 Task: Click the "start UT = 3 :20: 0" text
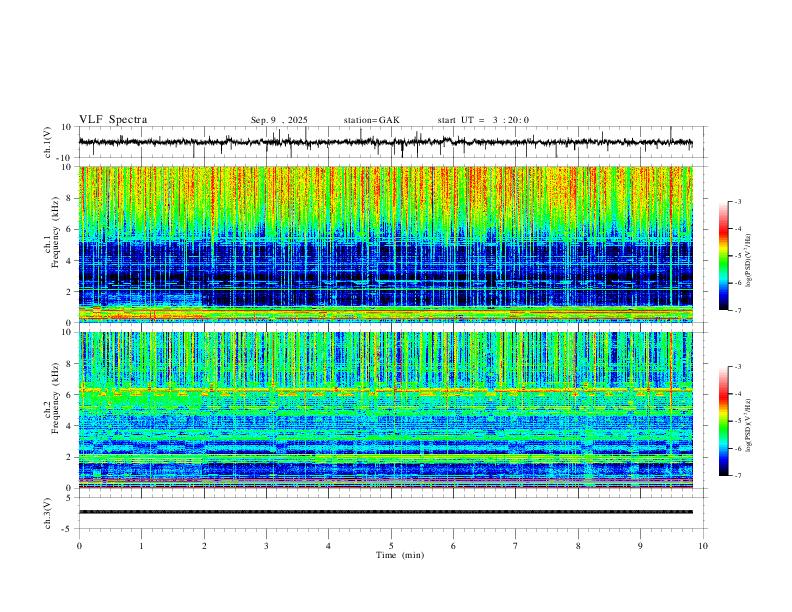(483, 120)
